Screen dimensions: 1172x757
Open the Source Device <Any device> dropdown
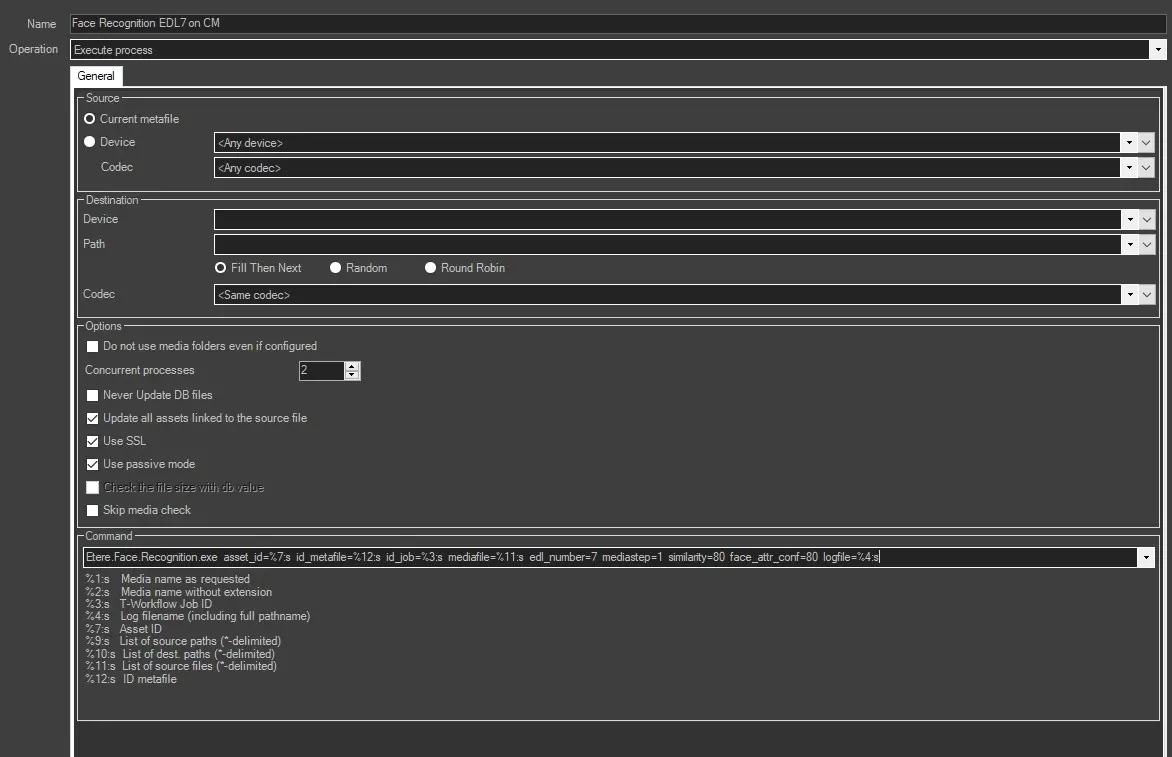(1129, 143)
